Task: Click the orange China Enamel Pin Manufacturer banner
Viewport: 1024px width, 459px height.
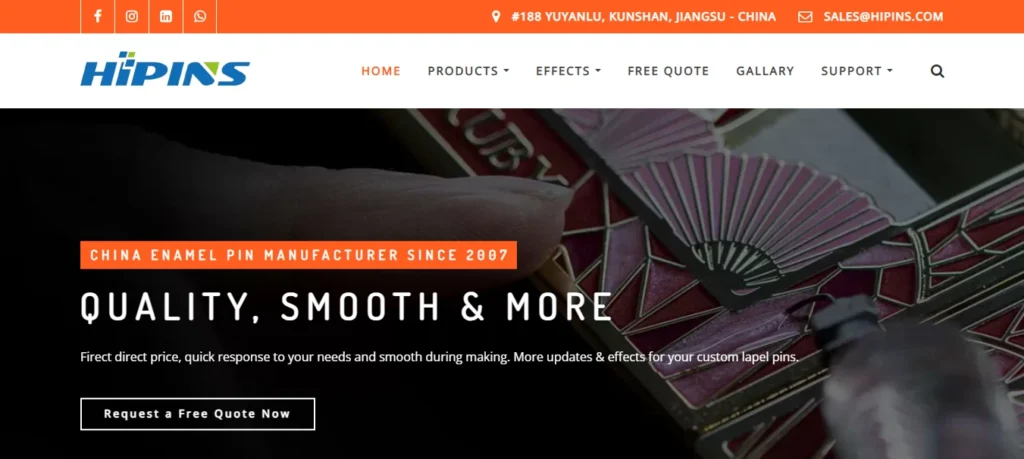Action: (298, 255)
